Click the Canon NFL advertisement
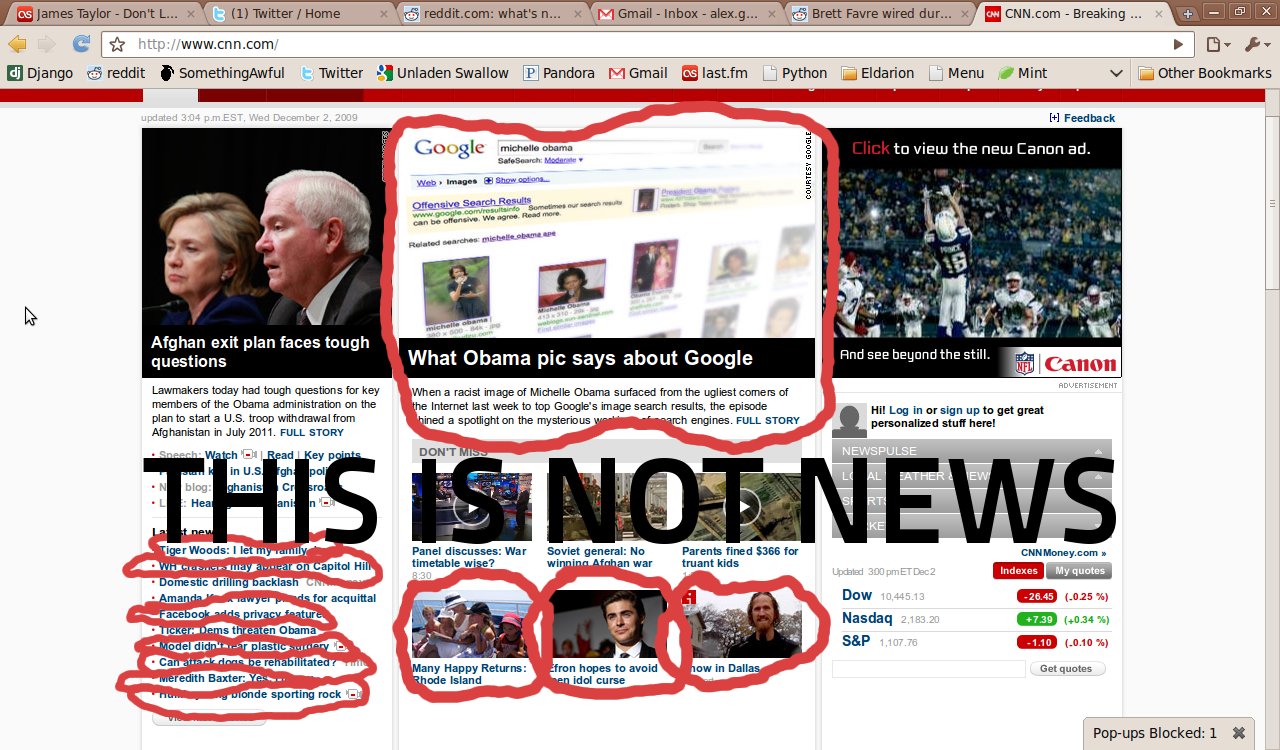Screen dimensions: 1280x750 click(x=971, y=253)
